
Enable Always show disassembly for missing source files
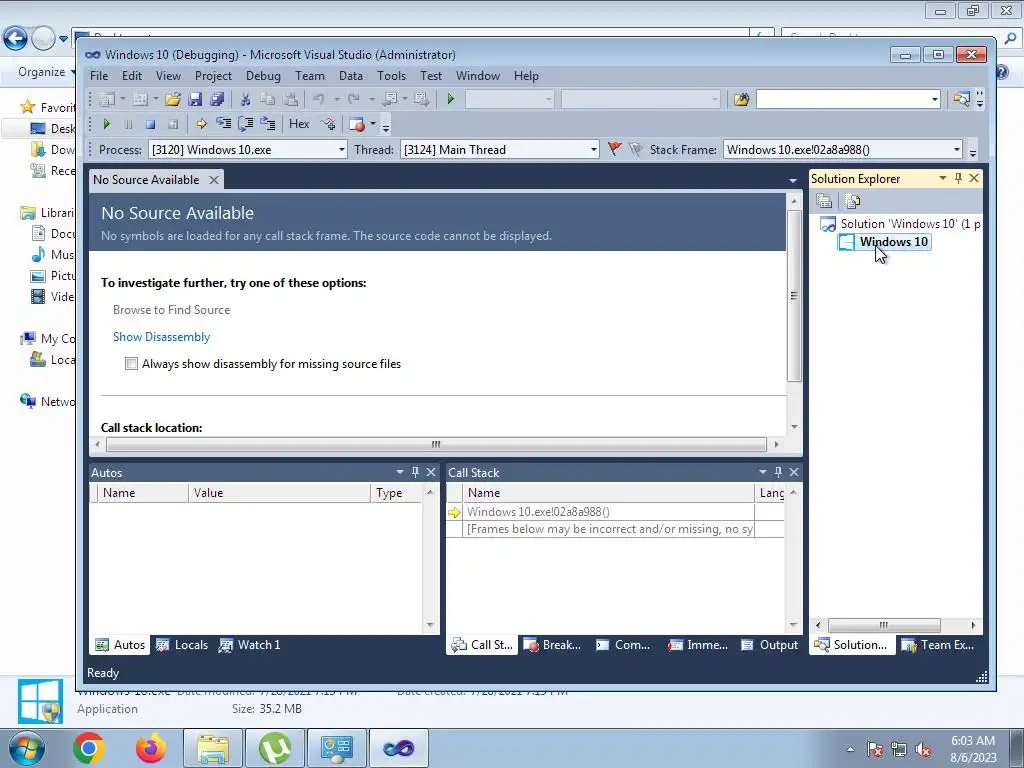click(x=131, y=364)
